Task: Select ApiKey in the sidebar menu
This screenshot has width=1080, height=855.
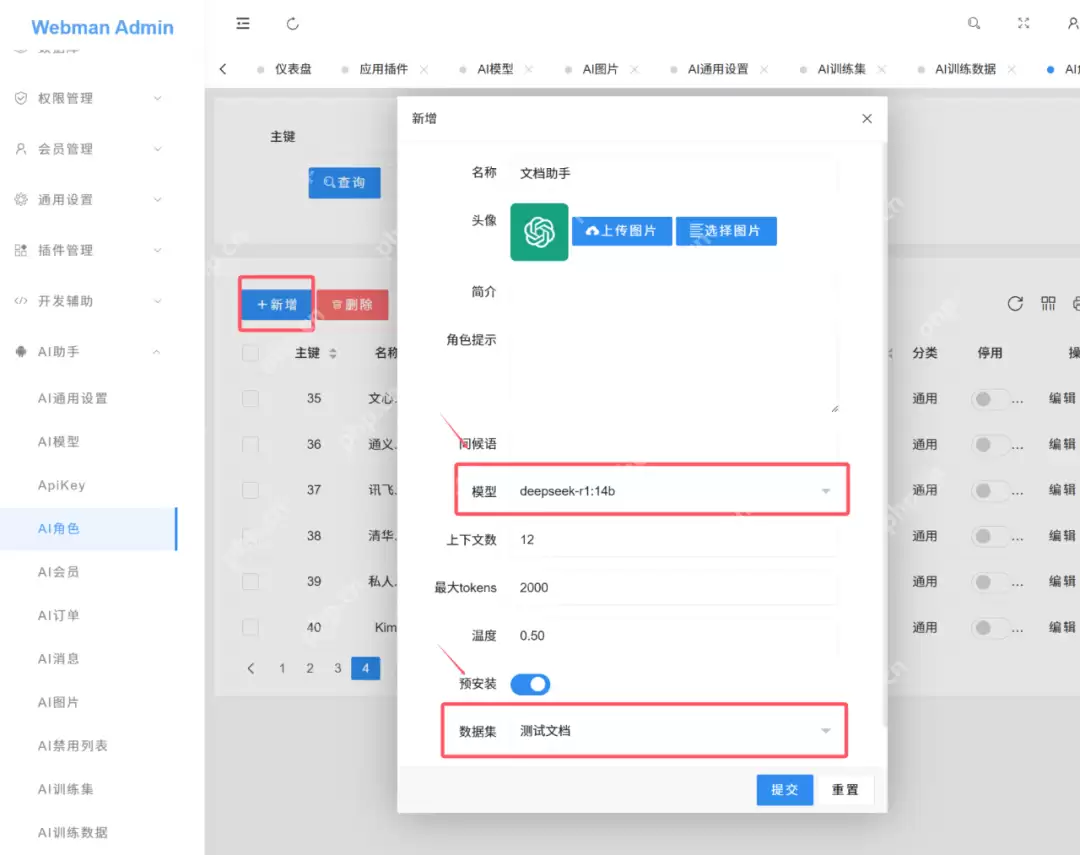Action: [x=61, y=485]
